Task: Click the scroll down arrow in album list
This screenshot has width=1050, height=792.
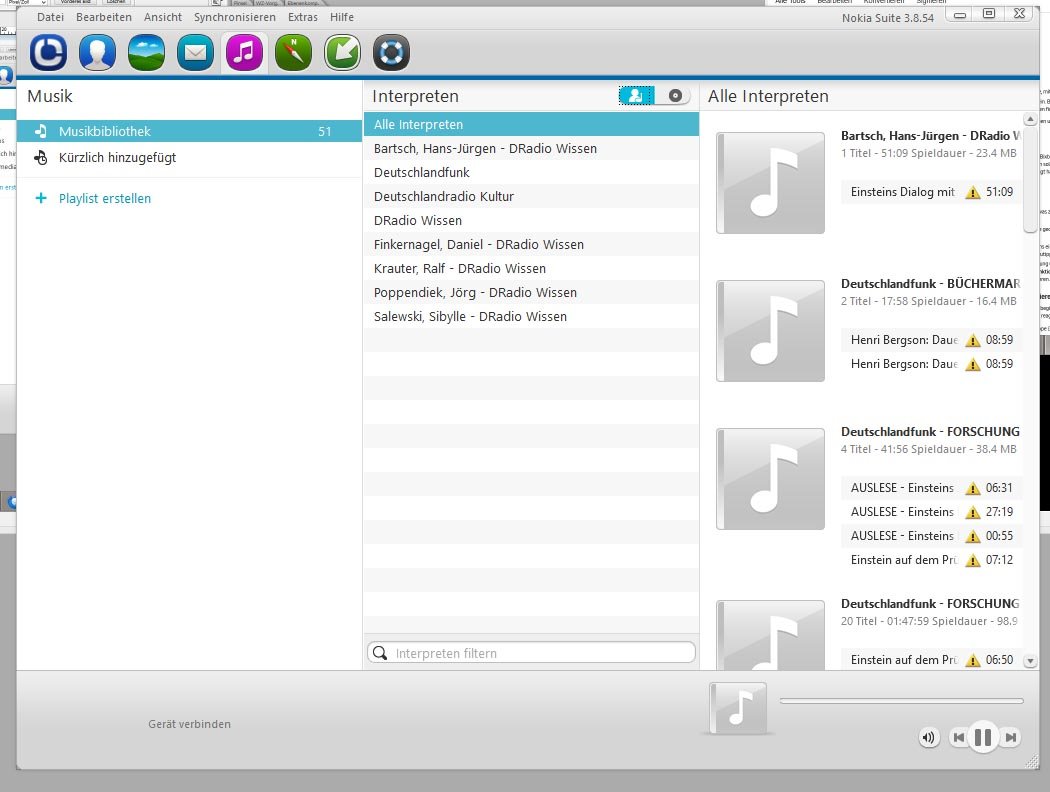Action: click(x=1030, y=661)
